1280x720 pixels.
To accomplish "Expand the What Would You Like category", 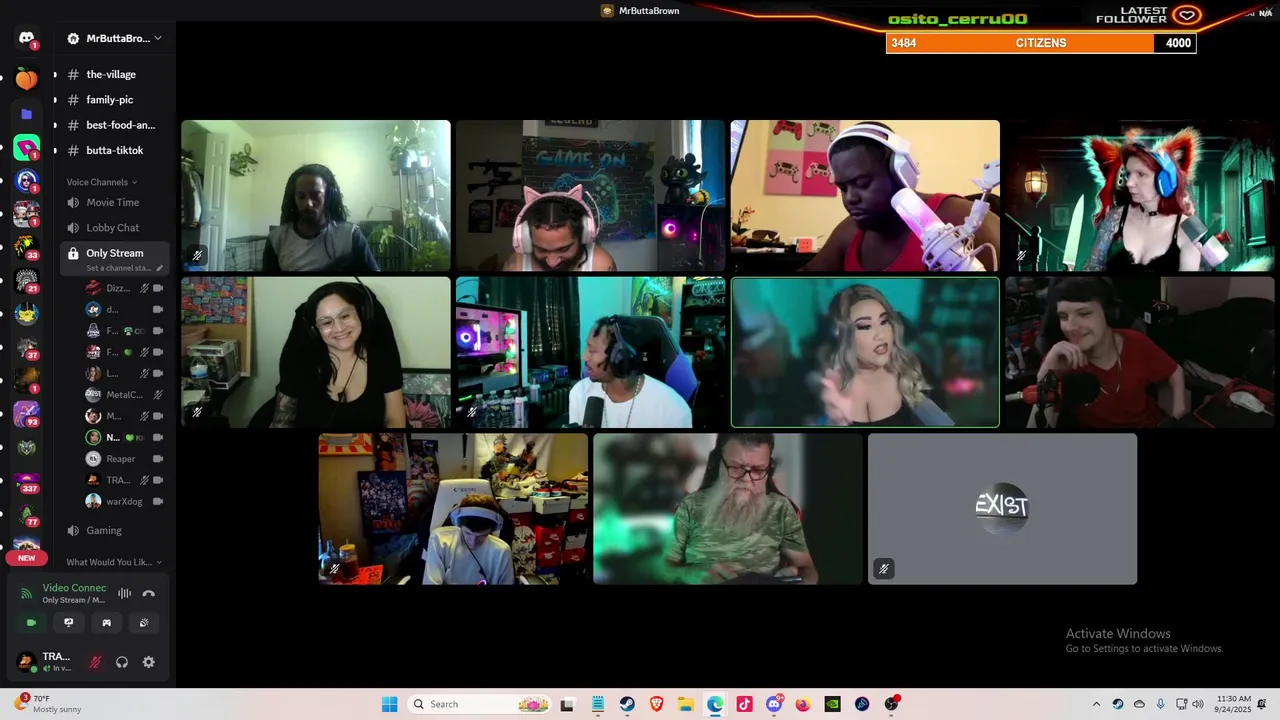I will pos(114,562).
